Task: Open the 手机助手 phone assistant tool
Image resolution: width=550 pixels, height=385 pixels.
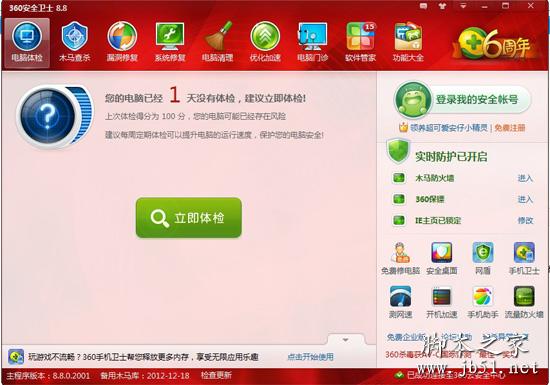Action: click(x=483, y=302)
